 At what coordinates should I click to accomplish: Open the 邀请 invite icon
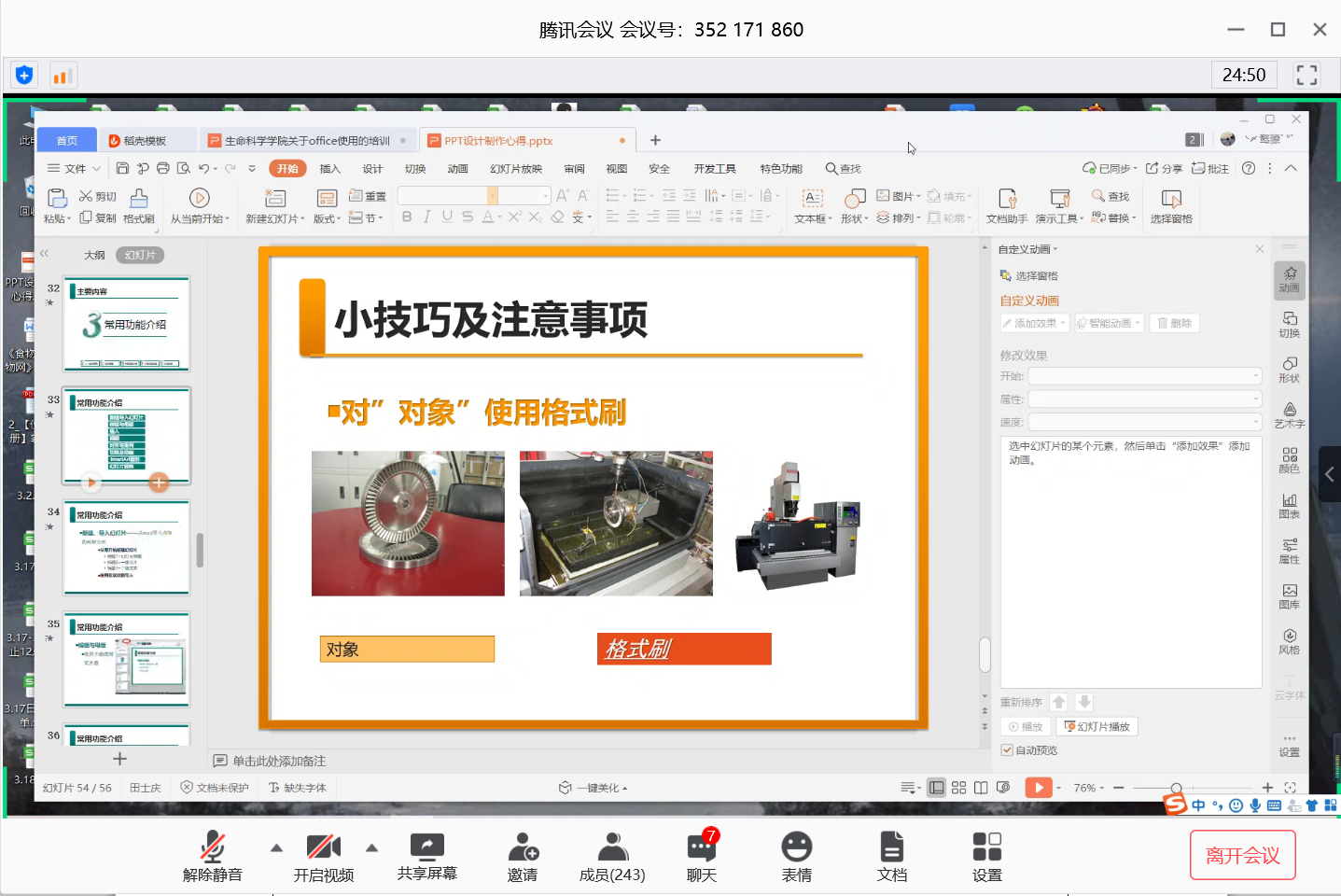point(523,847)
